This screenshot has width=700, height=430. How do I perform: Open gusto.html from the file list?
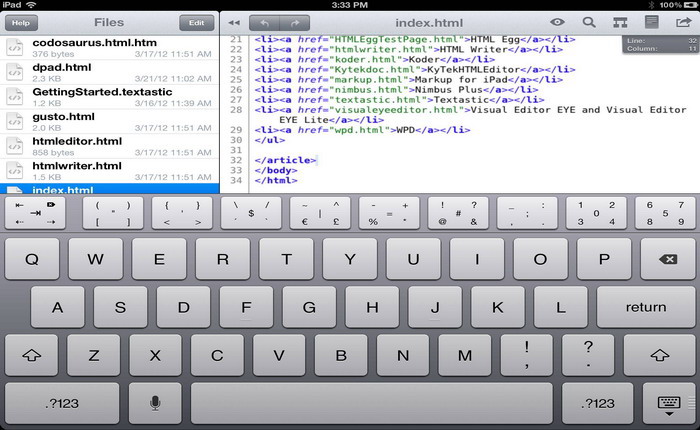[x=110, y=121]
